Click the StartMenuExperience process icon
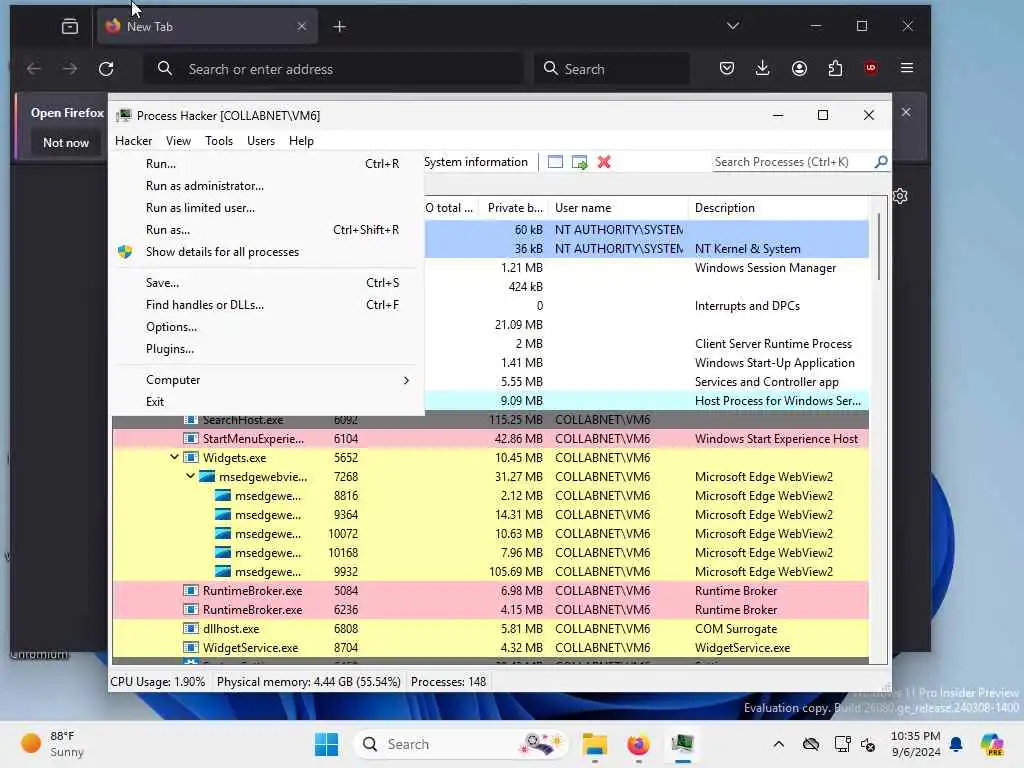 (191, 439)
